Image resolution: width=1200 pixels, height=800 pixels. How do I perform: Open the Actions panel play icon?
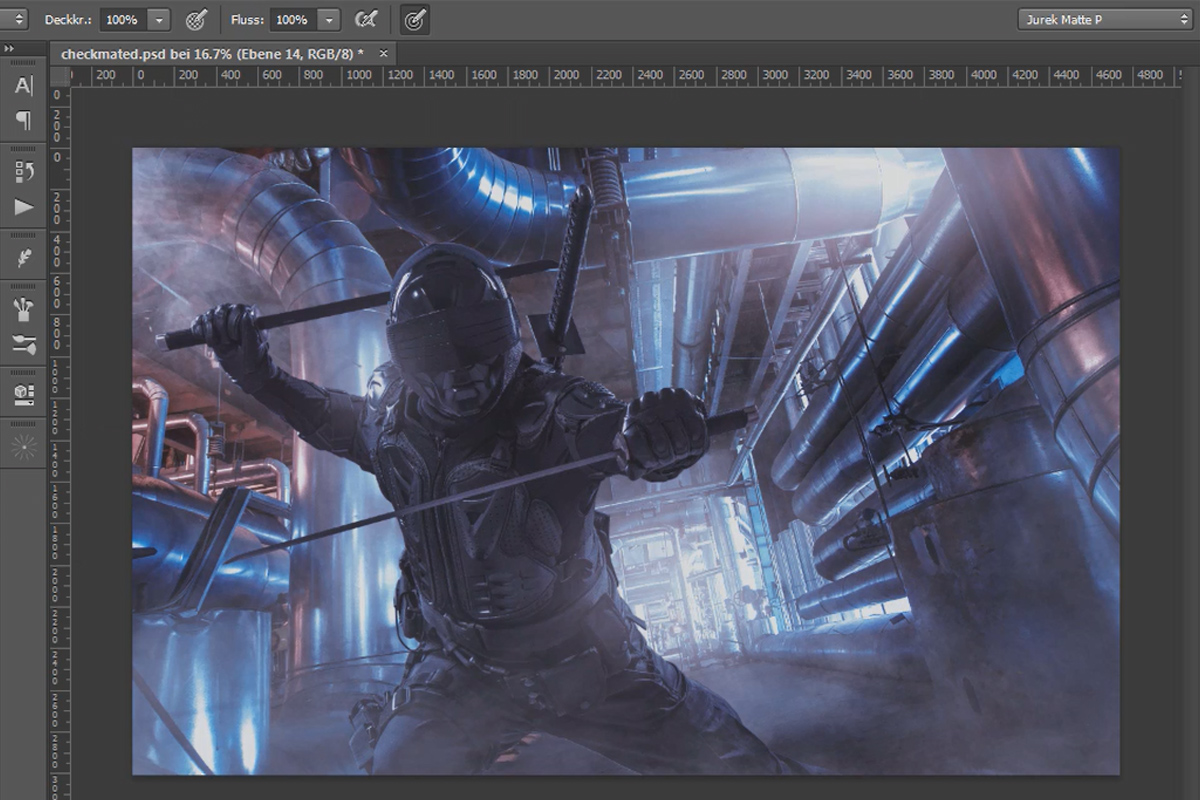(23, 207)
